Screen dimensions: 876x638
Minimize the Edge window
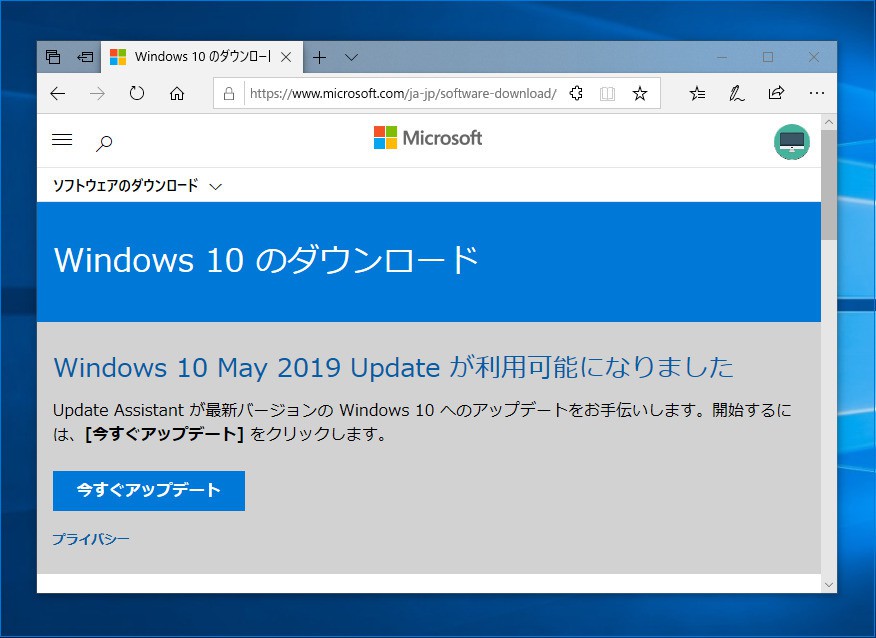(x=722, y=57)
